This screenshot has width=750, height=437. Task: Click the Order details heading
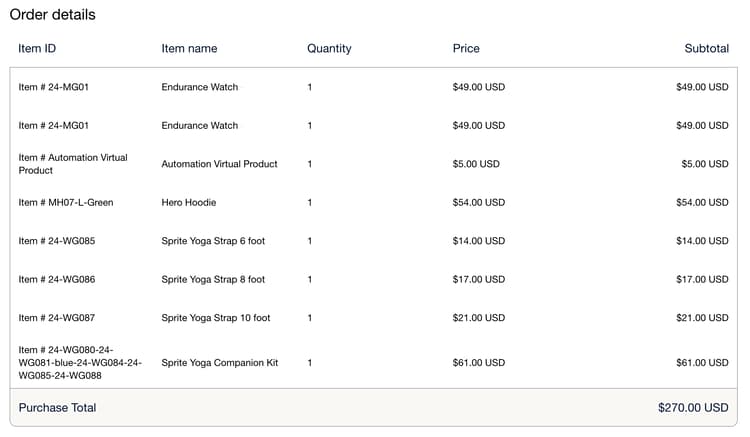53,15
